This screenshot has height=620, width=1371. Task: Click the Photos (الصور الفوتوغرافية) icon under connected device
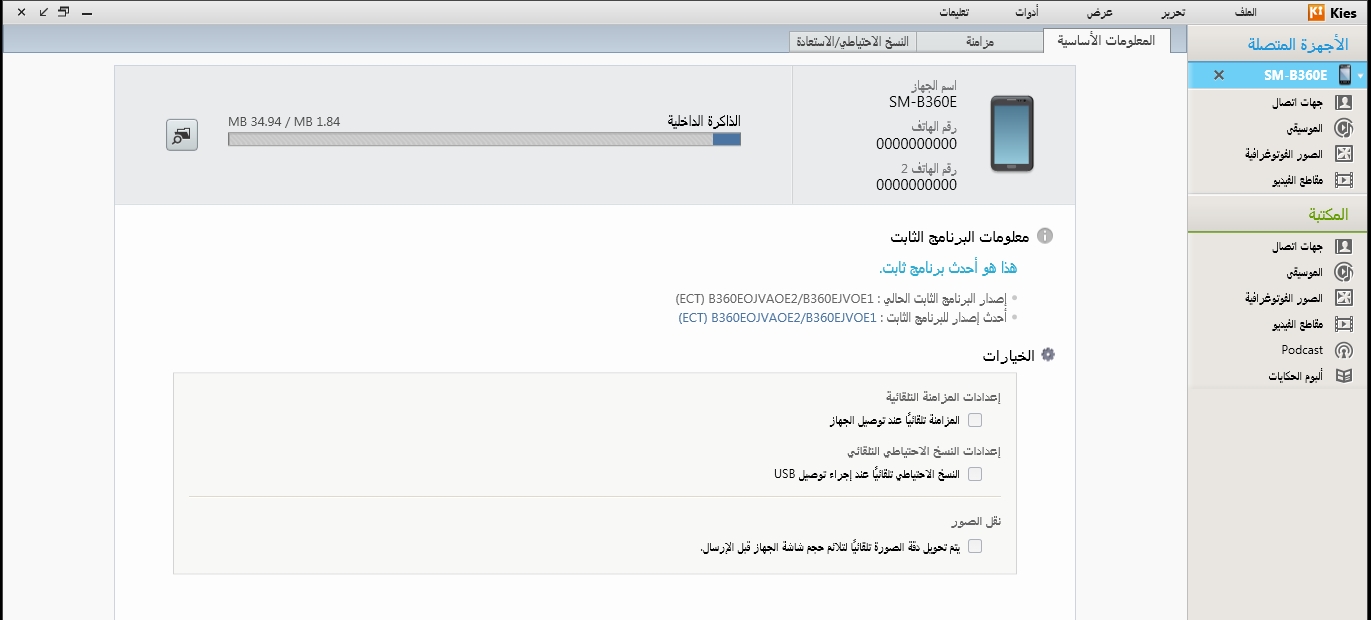(1344, 155)
